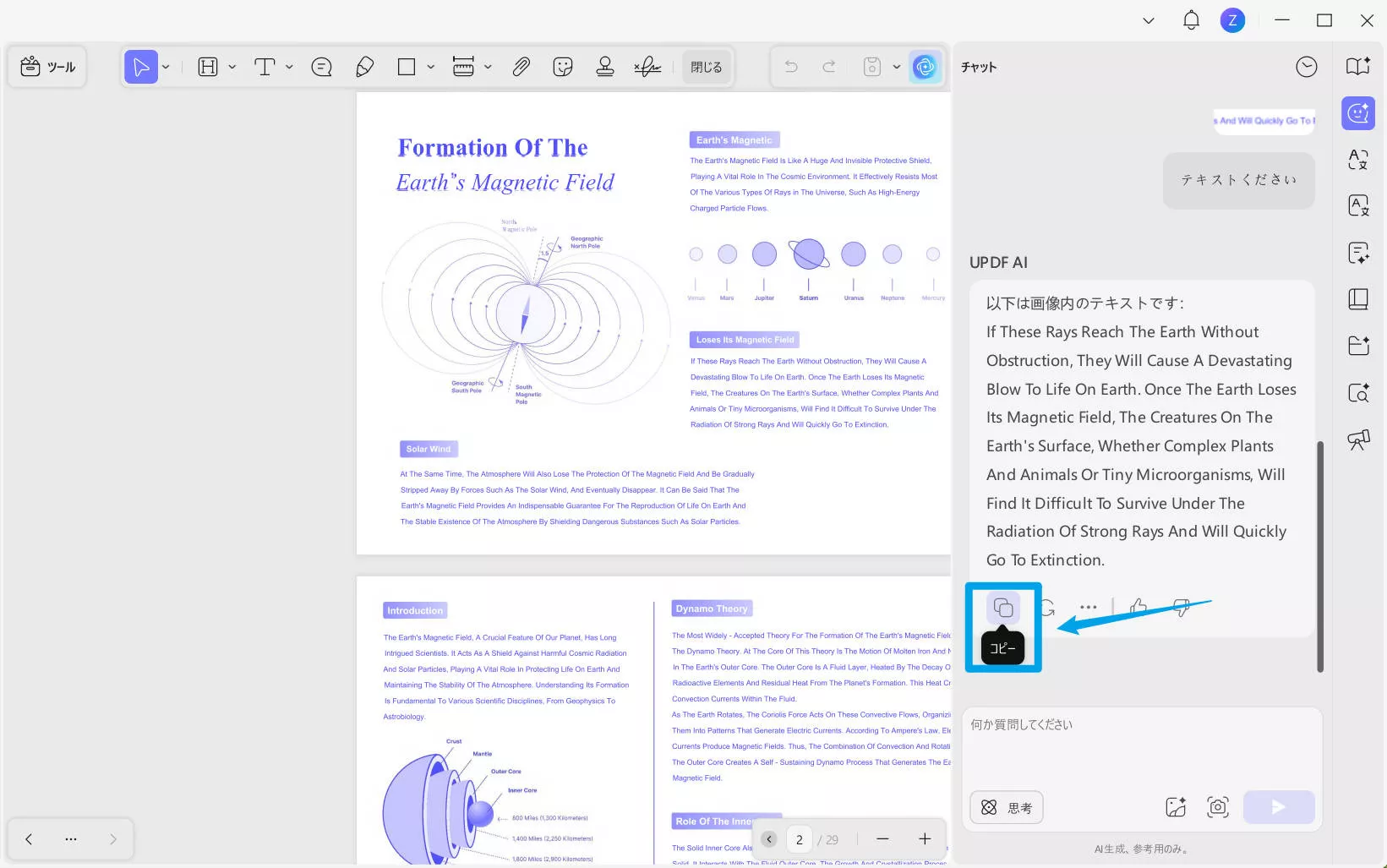Select the stamp tool

605,67
